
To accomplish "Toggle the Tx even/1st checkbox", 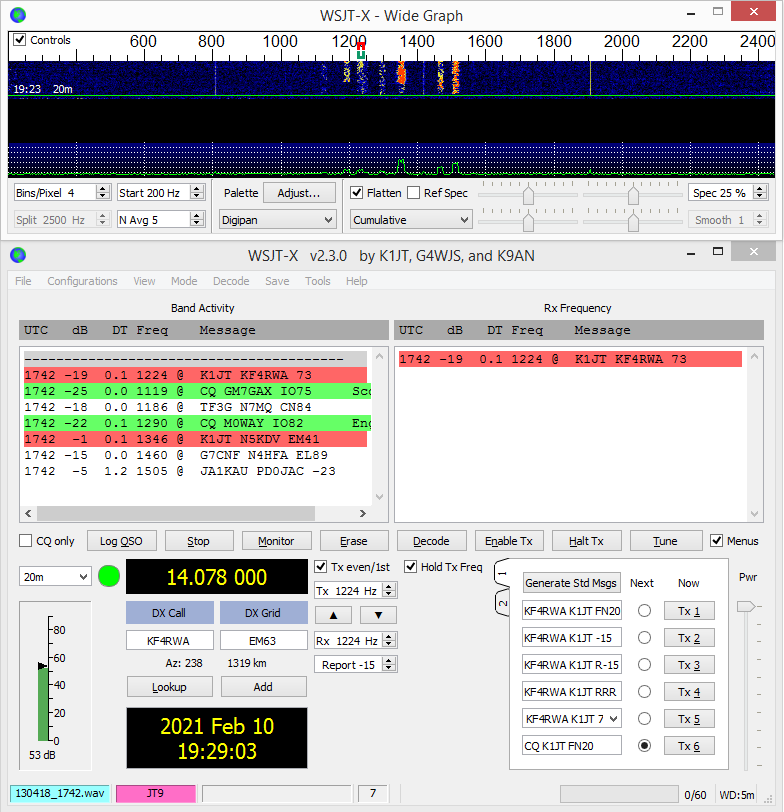I will 321,567.
